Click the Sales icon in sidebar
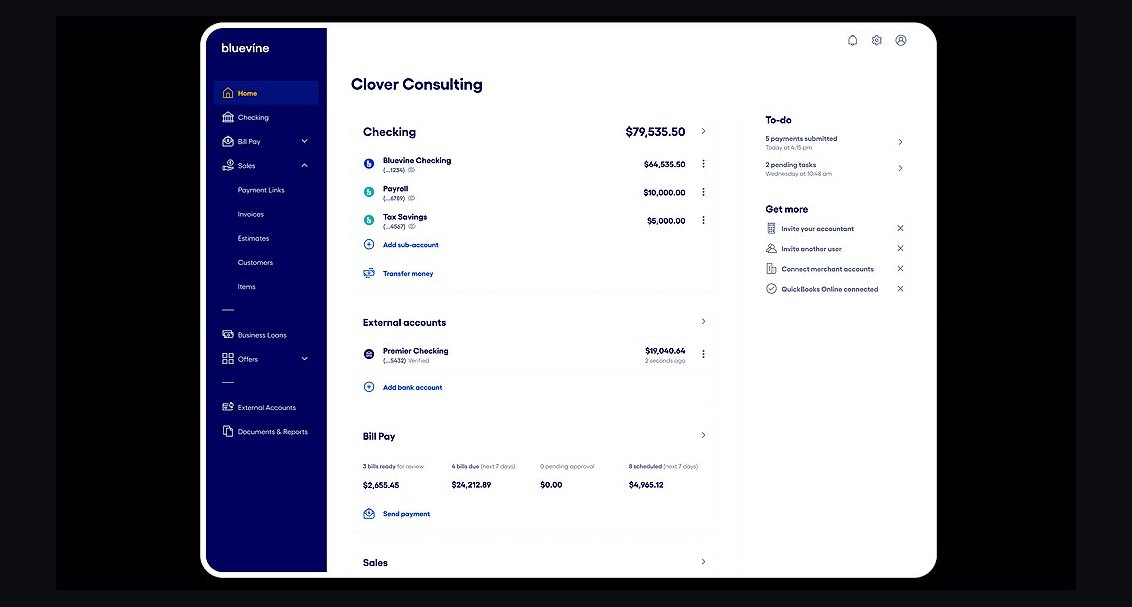The height and width of the screenshot is (607, 1132). 228,165
